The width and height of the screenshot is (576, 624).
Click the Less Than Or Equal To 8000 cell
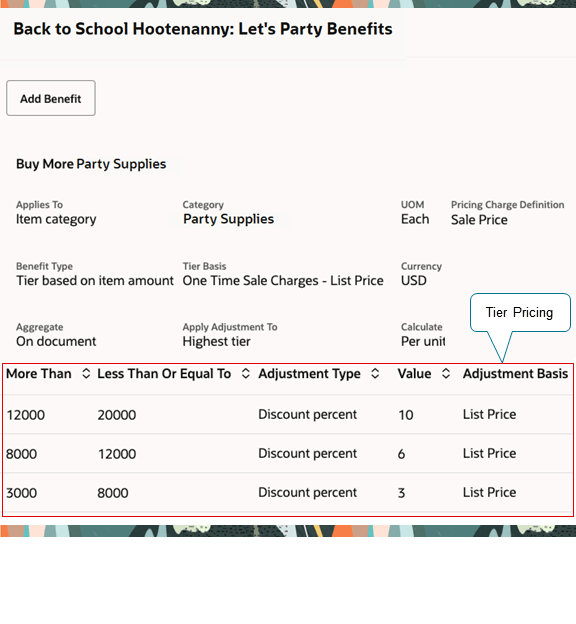(x=113, y=493)
